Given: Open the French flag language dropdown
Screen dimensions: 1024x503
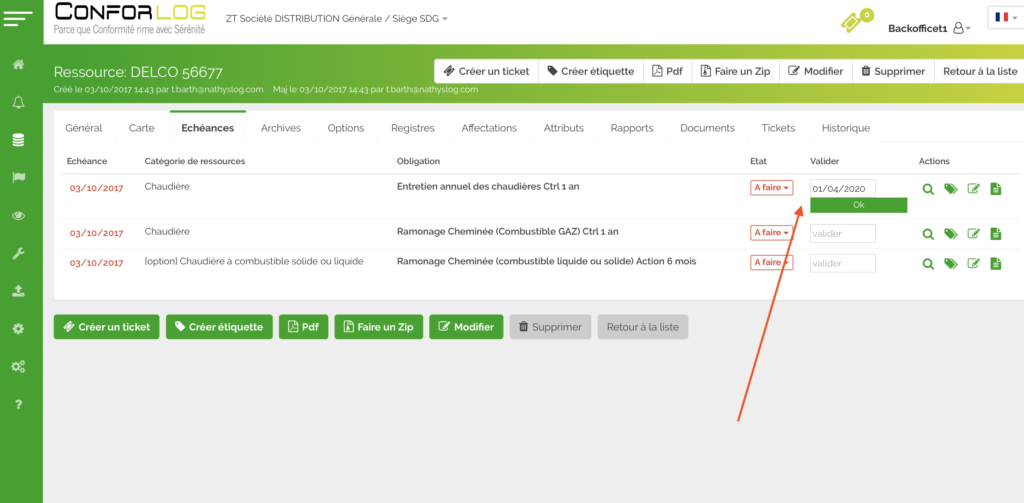Looking at the screenshot, I should (x=1002, y=18).
